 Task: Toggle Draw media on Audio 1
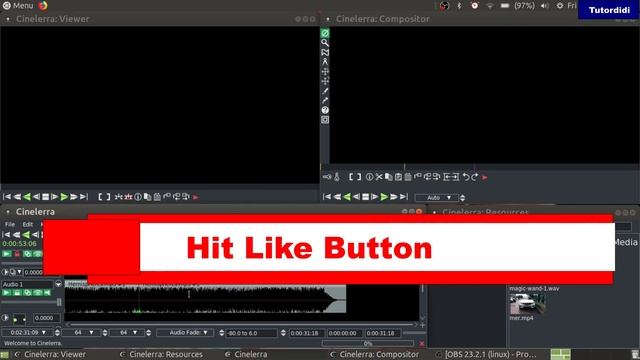[x=38, y=293]
